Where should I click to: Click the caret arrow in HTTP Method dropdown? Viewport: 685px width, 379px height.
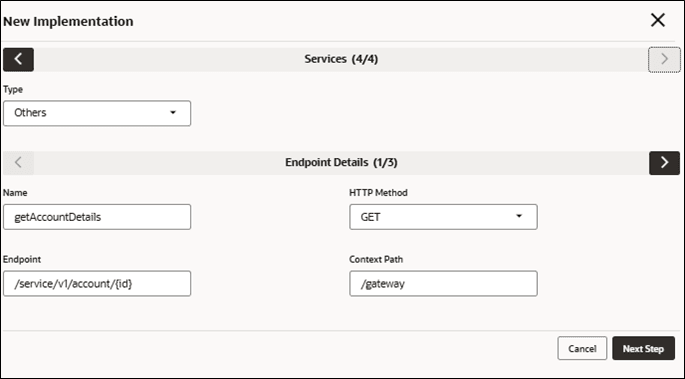(519, 216)
